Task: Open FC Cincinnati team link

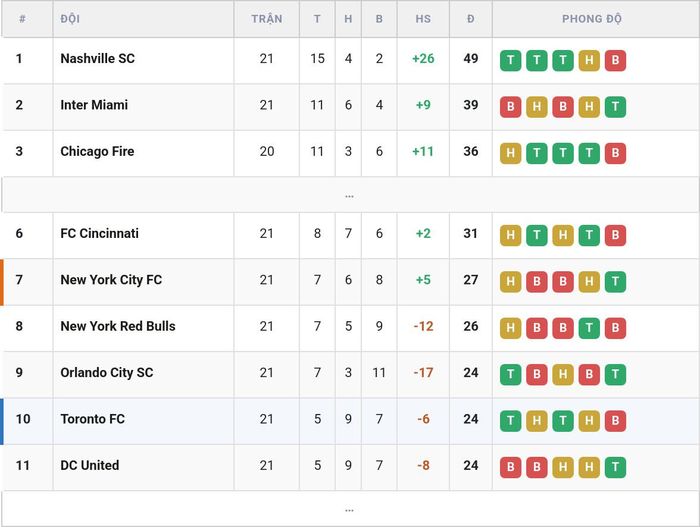Action: (100, 234)
